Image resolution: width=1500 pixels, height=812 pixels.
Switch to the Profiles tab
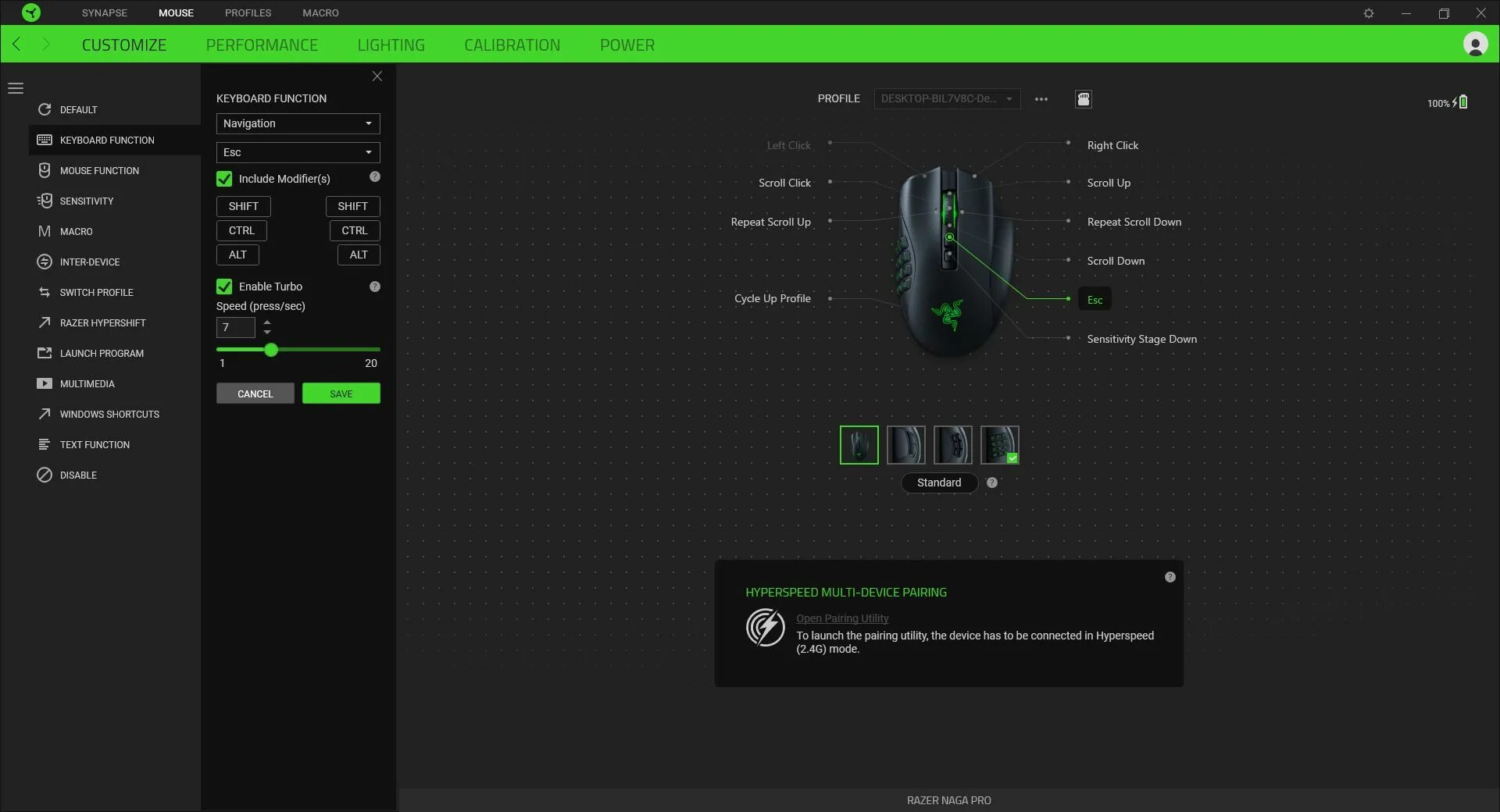coord(248,12)
